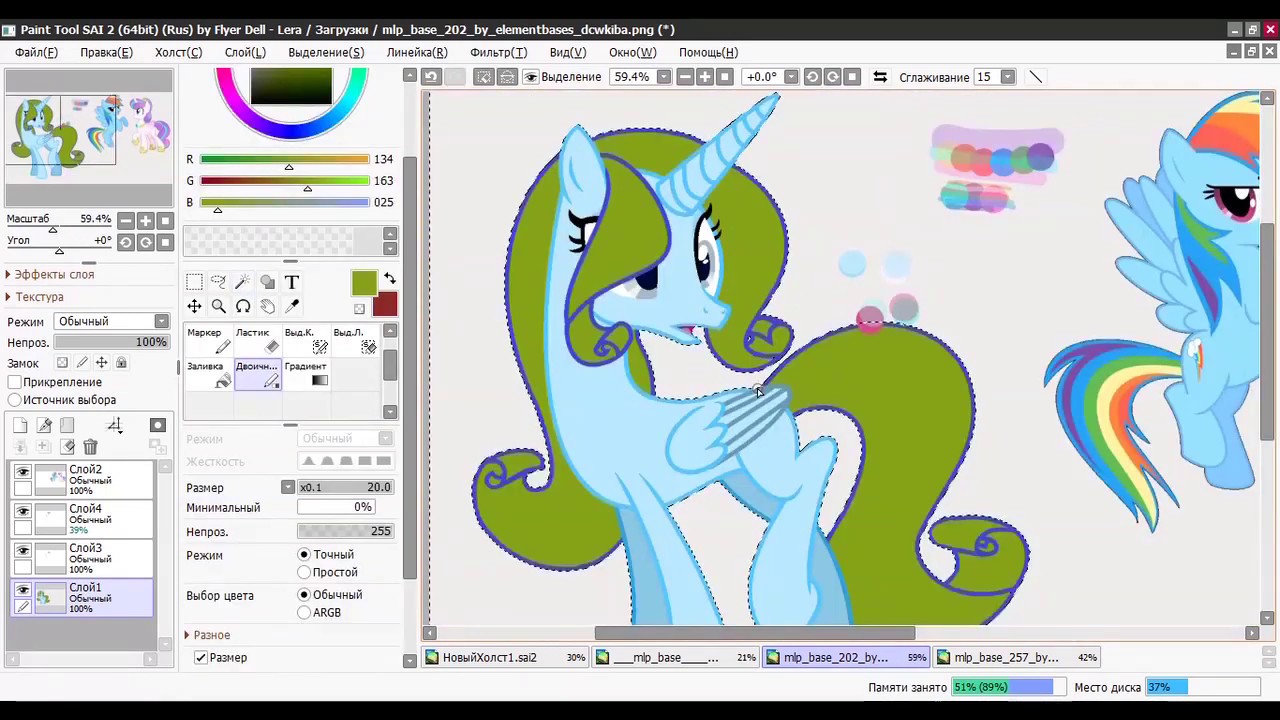The height and width of the screenshot is (720, 1280).
Task: Hide layer Слой4 with eye icon
Action: (23, 510)
